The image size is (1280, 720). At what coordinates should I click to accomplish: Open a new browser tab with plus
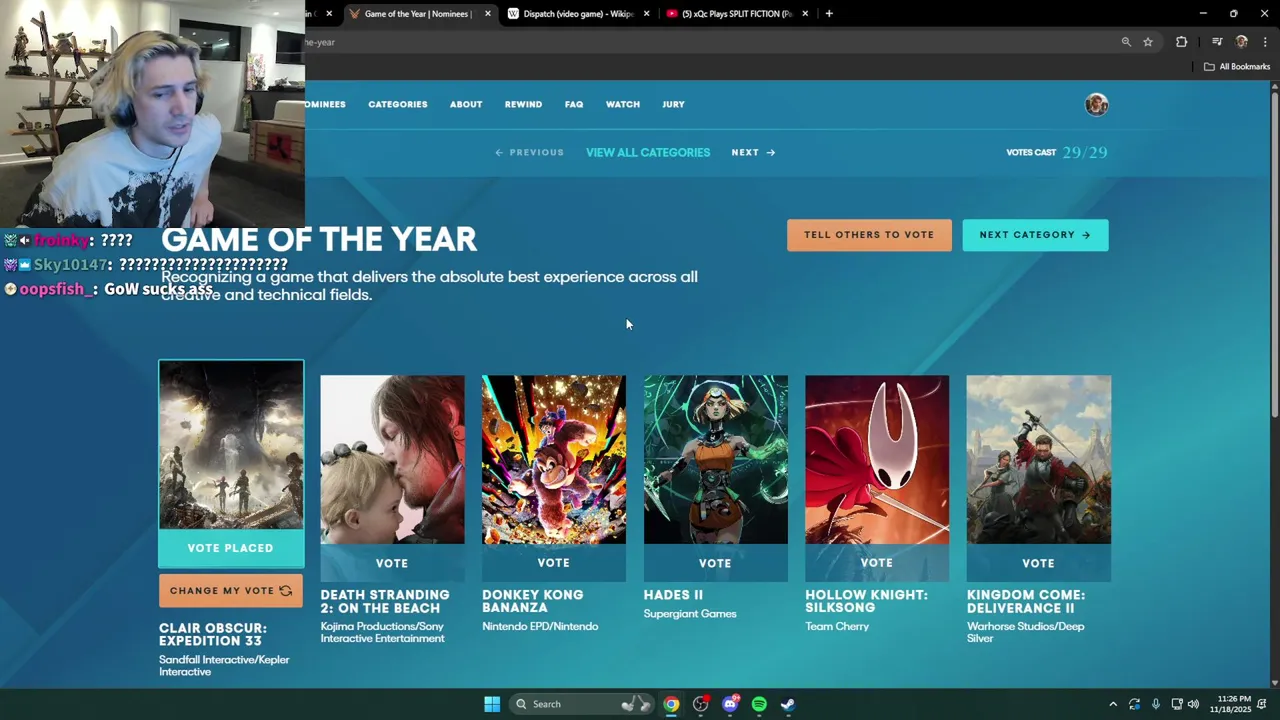(x=829, y=14)
